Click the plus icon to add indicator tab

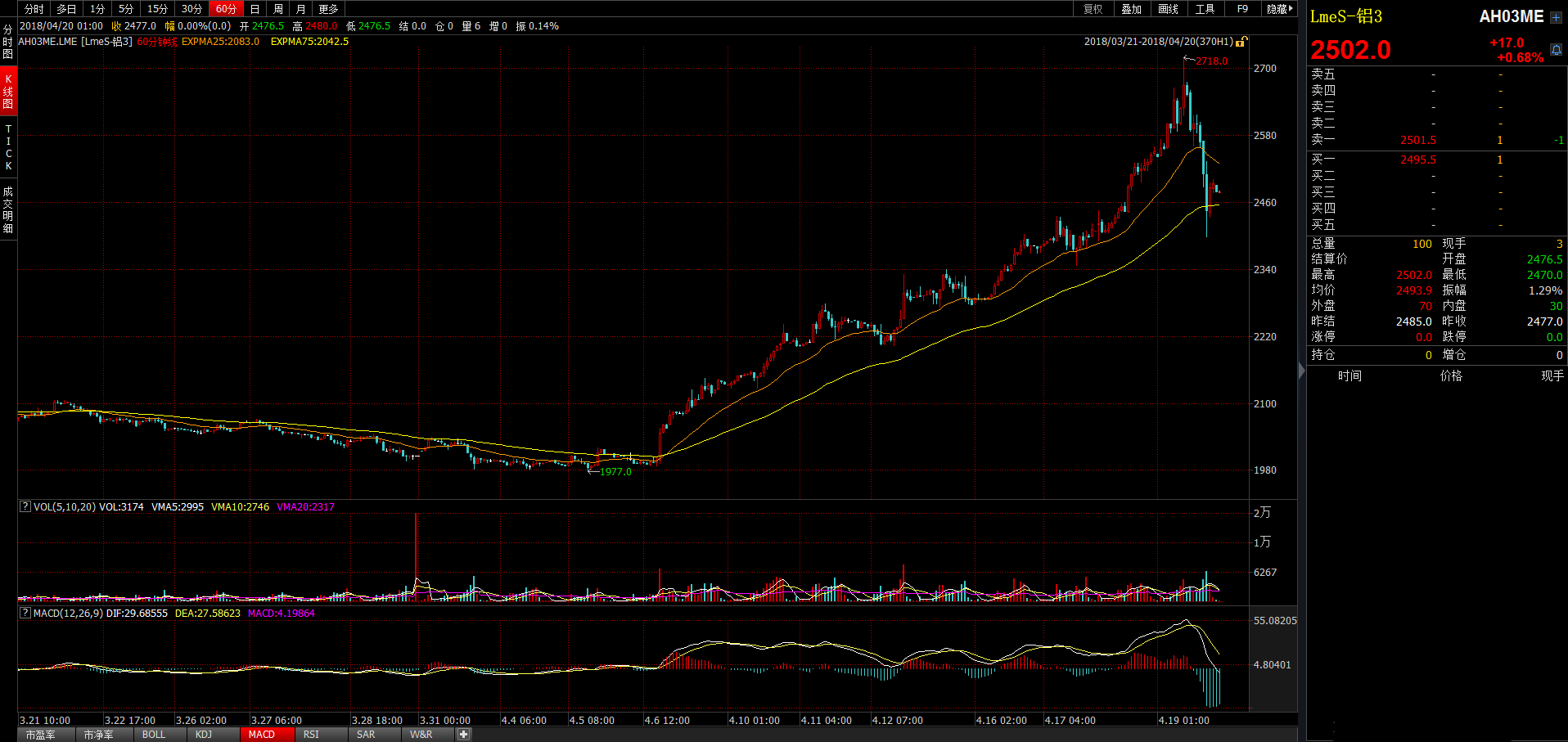click(x=463, y=734)
